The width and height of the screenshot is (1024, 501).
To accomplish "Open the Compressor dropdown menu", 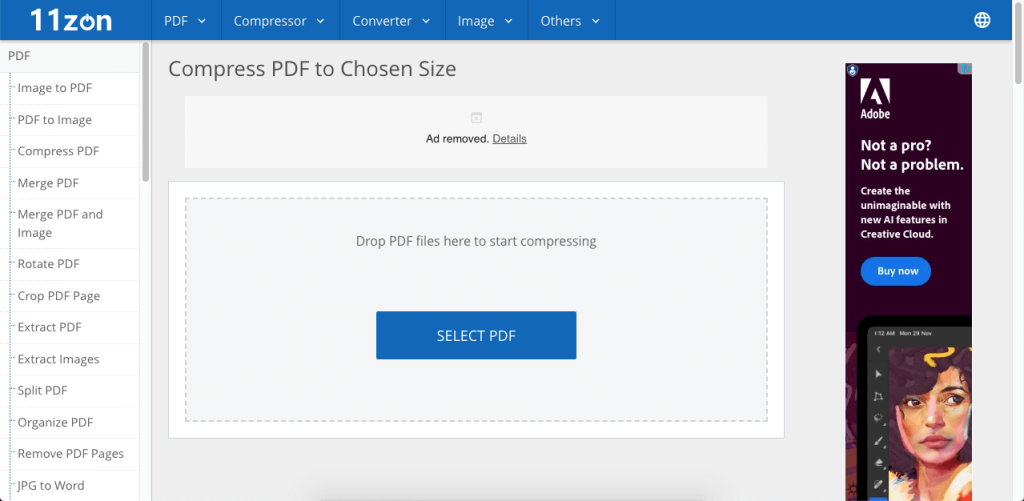I will point(279,20).
